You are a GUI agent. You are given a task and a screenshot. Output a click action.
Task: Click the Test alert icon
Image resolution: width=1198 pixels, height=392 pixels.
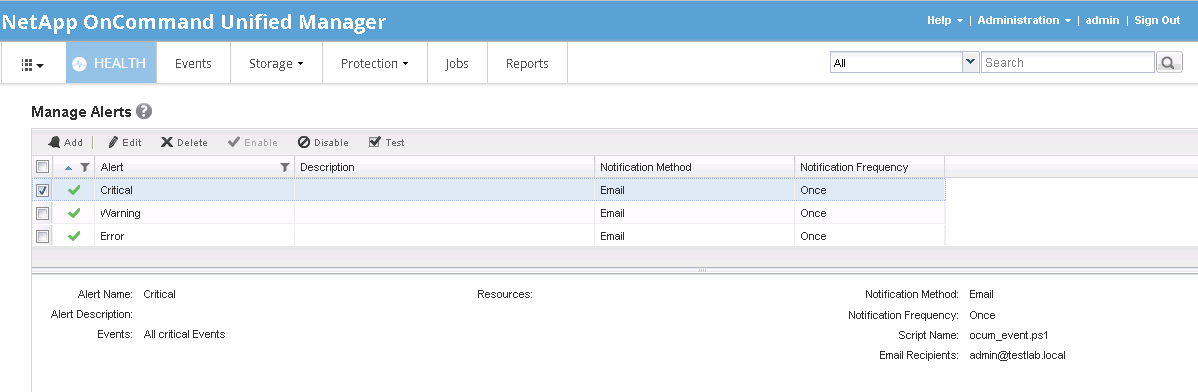click(374, 142)
